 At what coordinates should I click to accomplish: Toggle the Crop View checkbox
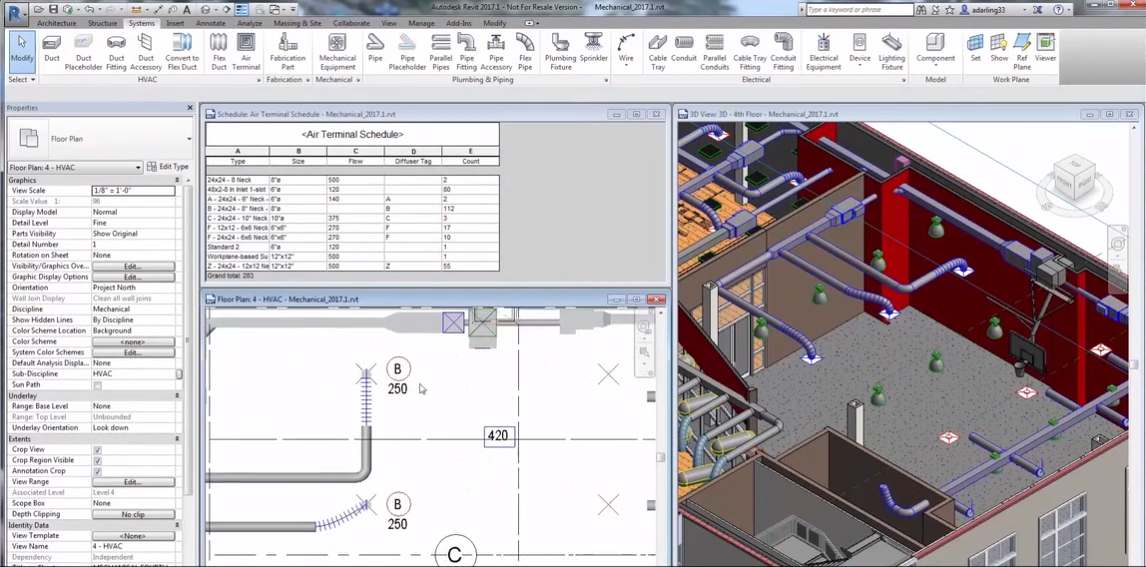(x=97, y=450)
